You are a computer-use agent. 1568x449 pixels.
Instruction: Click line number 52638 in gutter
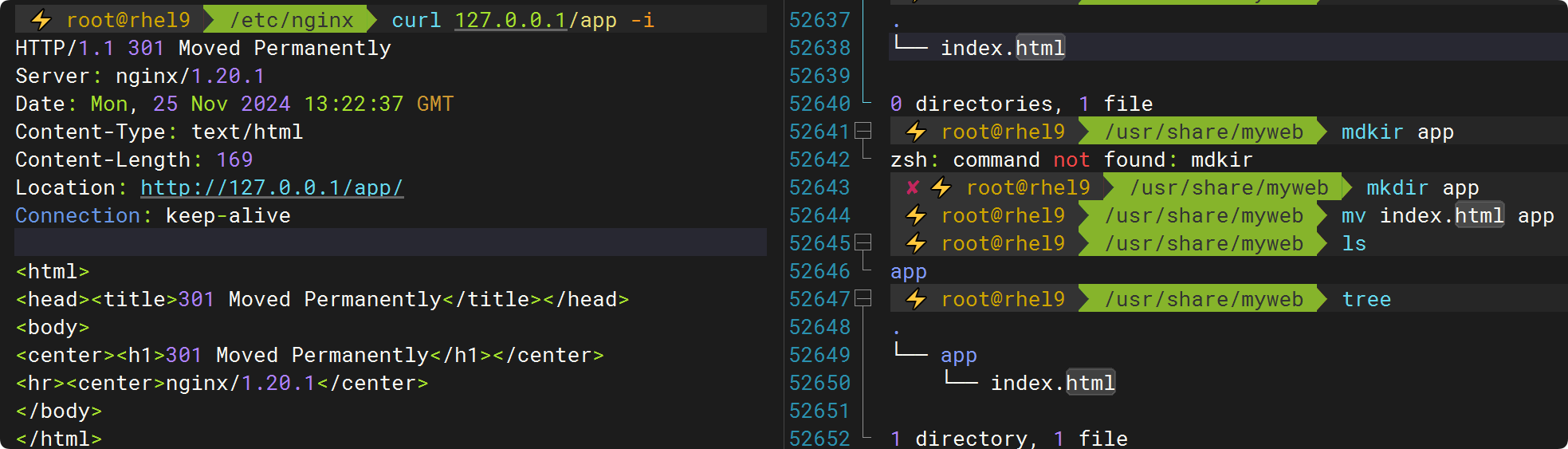[x=819, y=48]
